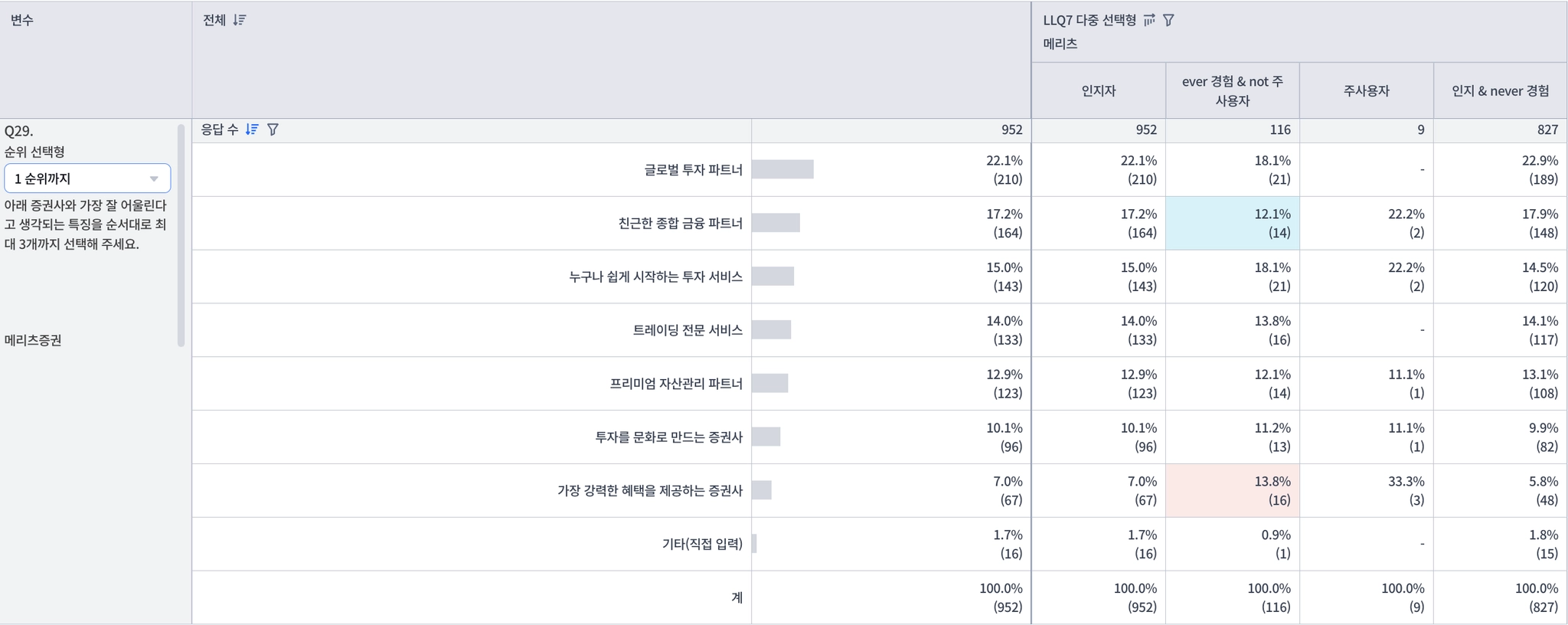Screen dimensions: 1568x625
Task: Click the dropdown arrow in the rank selector
Action: pos(154,178)
